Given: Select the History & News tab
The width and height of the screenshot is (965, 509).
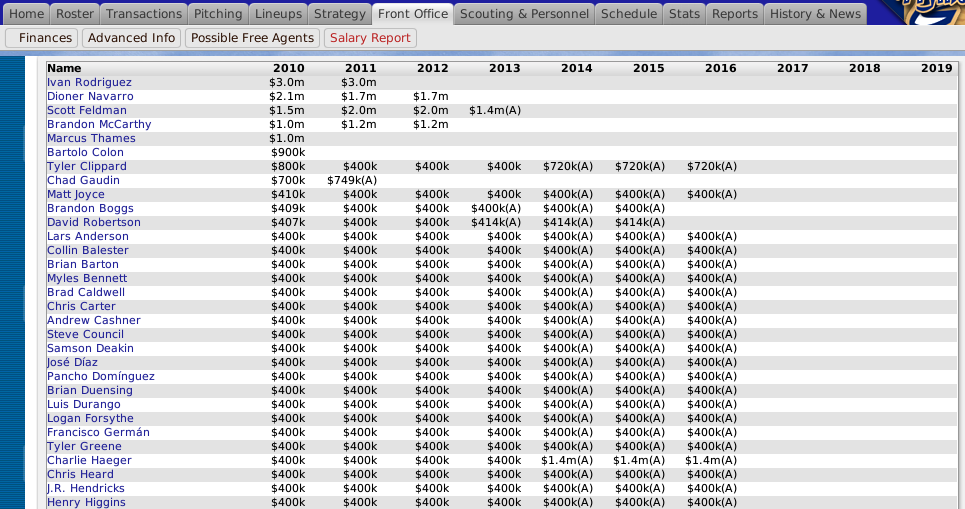Looking at the screenshot, I should (815, 14).
